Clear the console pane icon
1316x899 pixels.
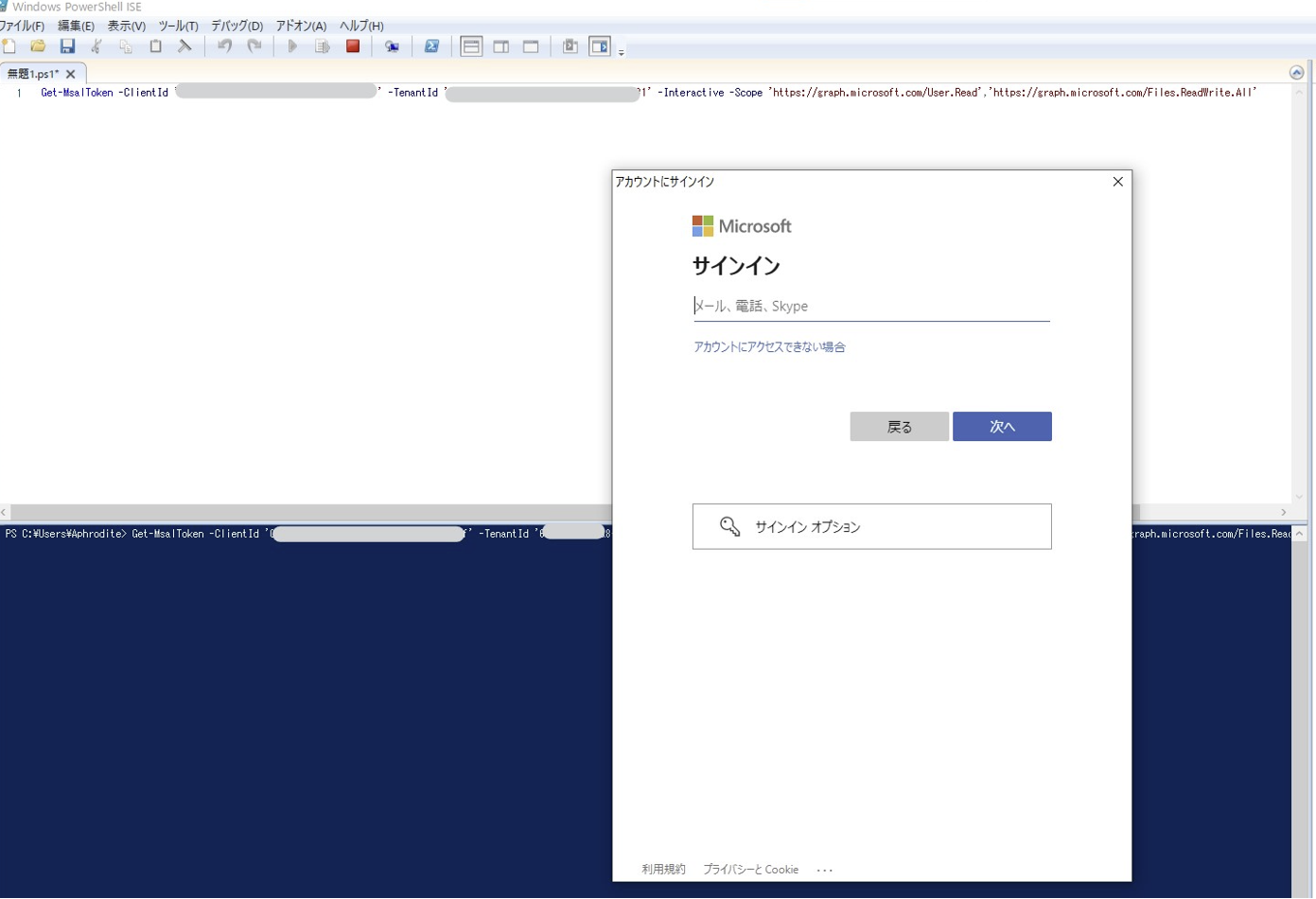point(184,46)
